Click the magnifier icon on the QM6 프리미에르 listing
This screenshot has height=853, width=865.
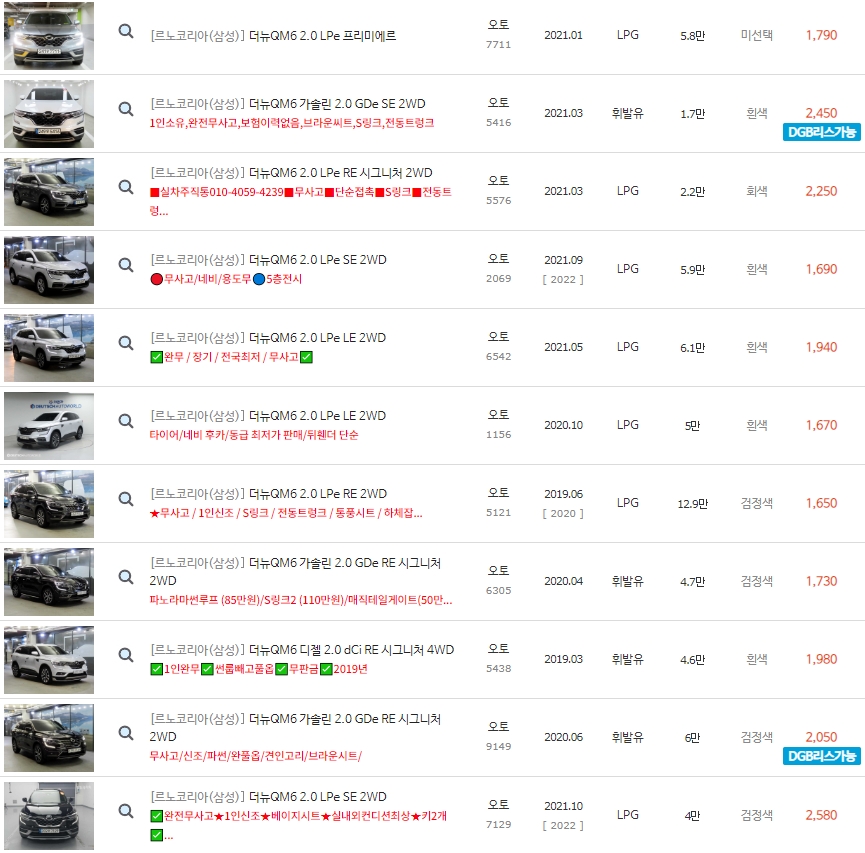[x=125, y=31]
